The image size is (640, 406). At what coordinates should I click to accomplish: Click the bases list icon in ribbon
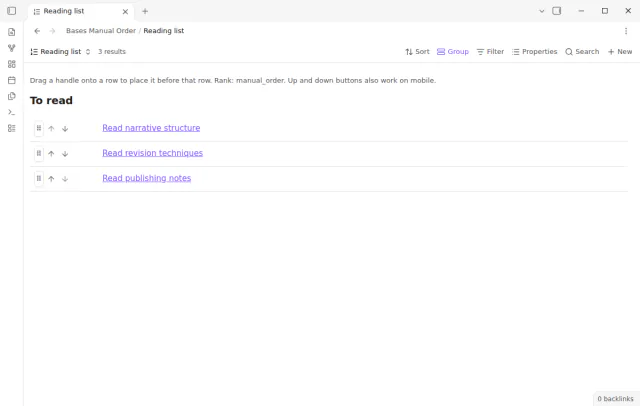click(x=11, y=128)
